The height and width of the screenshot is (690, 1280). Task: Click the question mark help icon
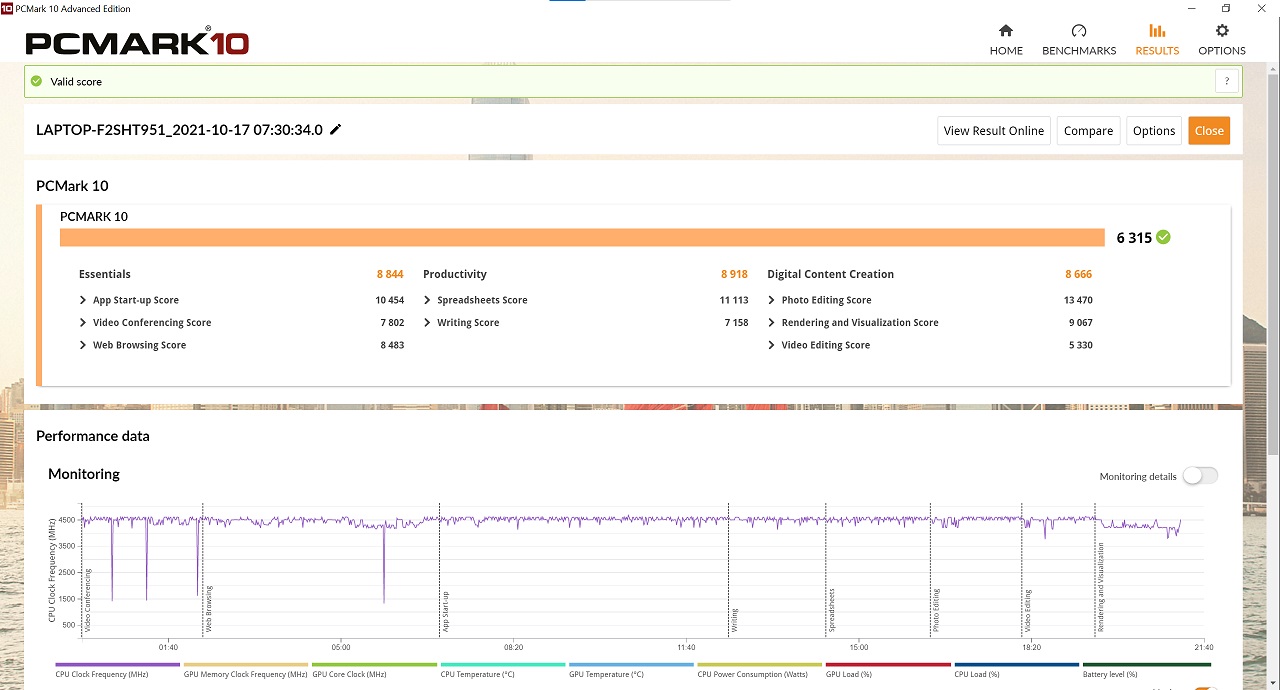(x=1227, y=82)
